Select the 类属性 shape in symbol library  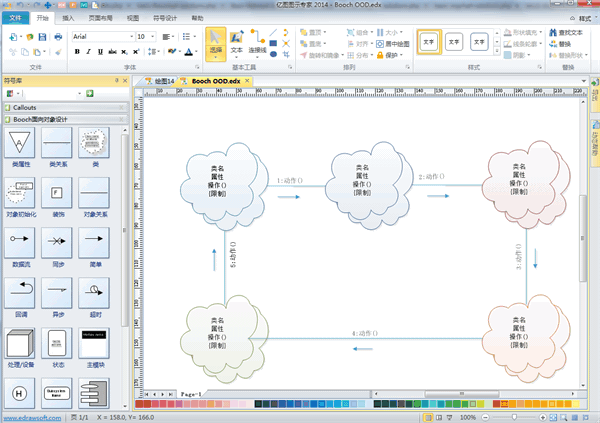click(20, 143)
